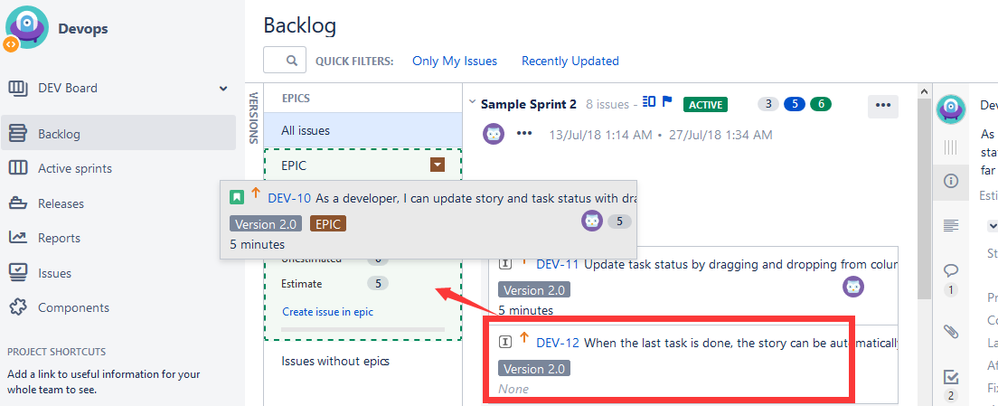Screen dimensions: 998x406
Task: Click the ACTIVE sprint status badge
Action: coord(705,104)
